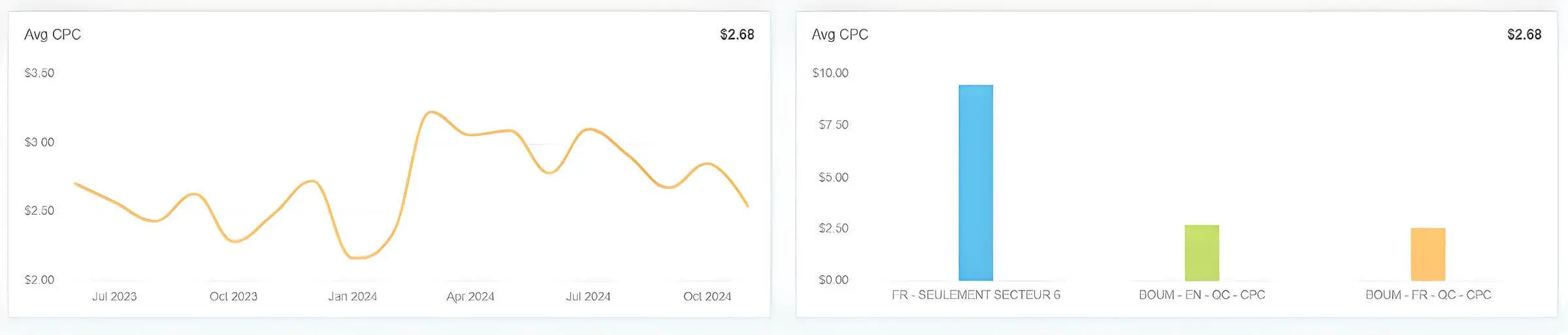Click the line chart peak near Apr 2024
Screen dimensions: 1568x335
429,113
